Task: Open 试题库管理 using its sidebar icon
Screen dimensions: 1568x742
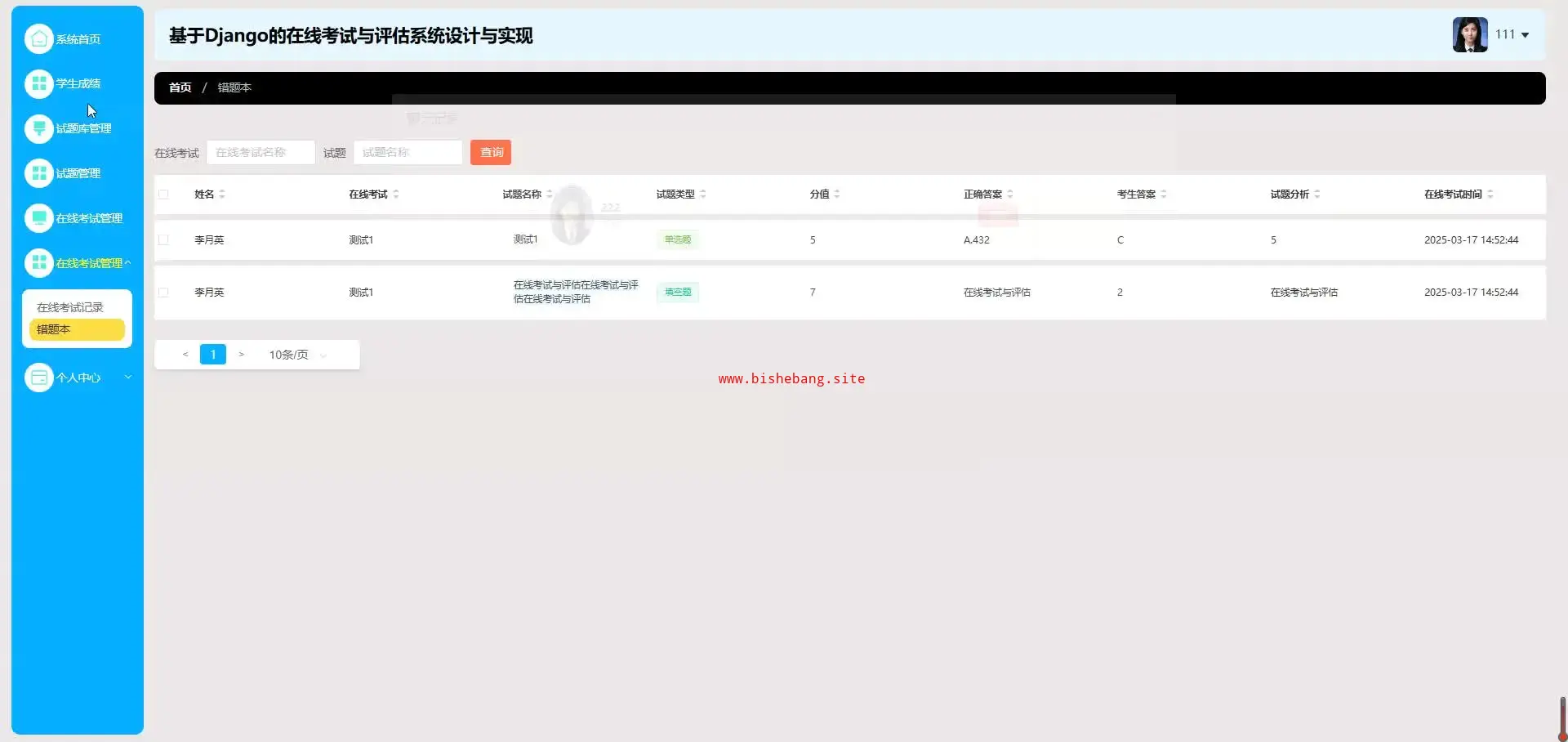Action: [38, 128]
